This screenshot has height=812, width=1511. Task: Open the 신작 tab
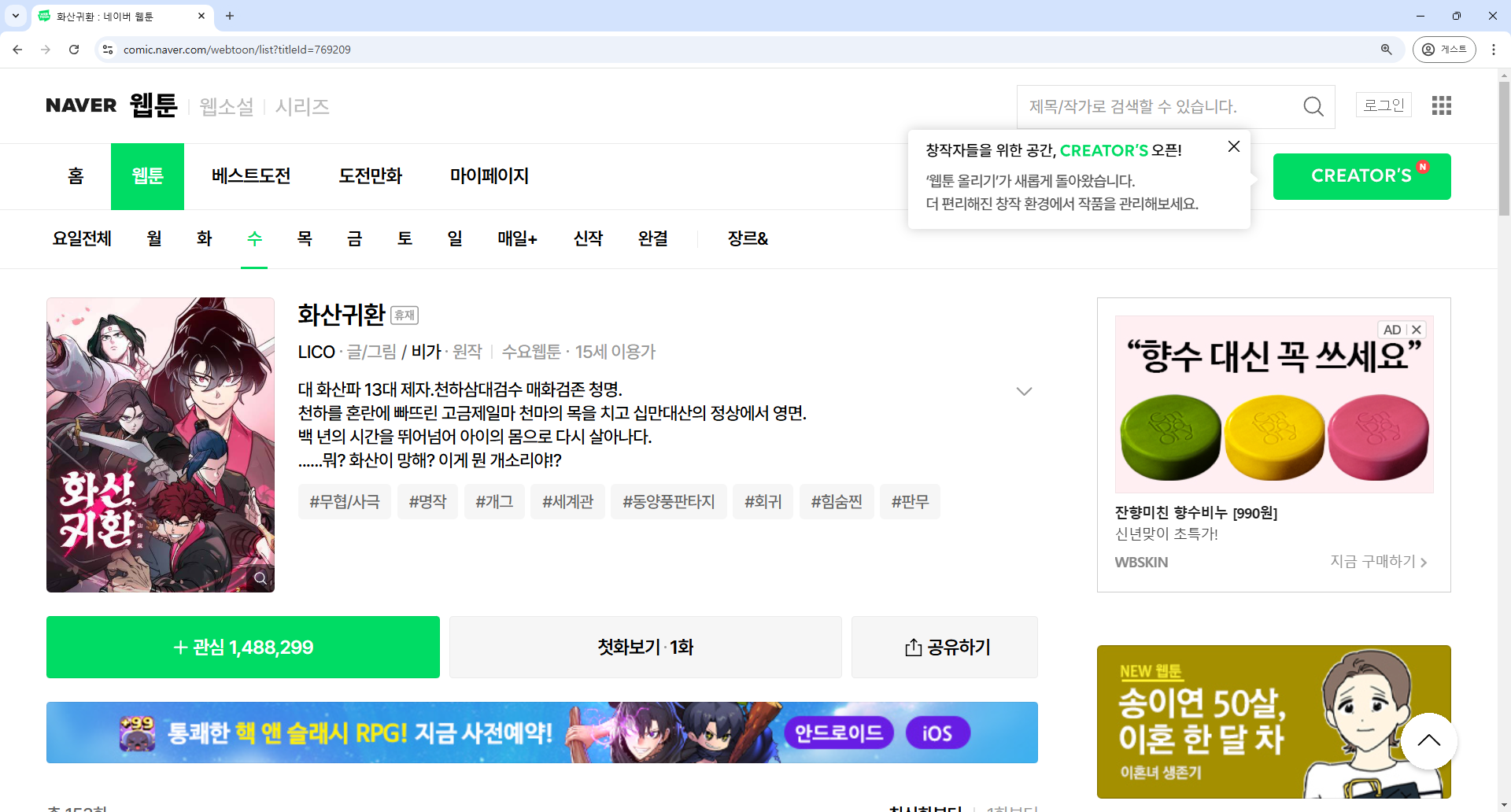tap(589, 238)
